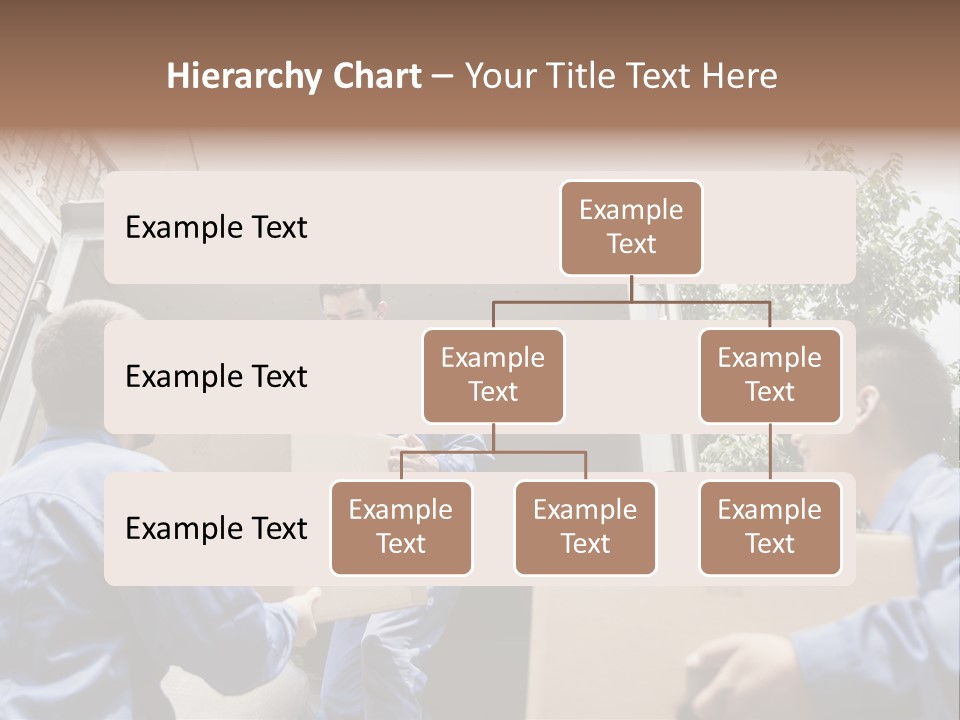Select the background photo man's face below top band
Screen dimensions: 960x720
point(352,303)
